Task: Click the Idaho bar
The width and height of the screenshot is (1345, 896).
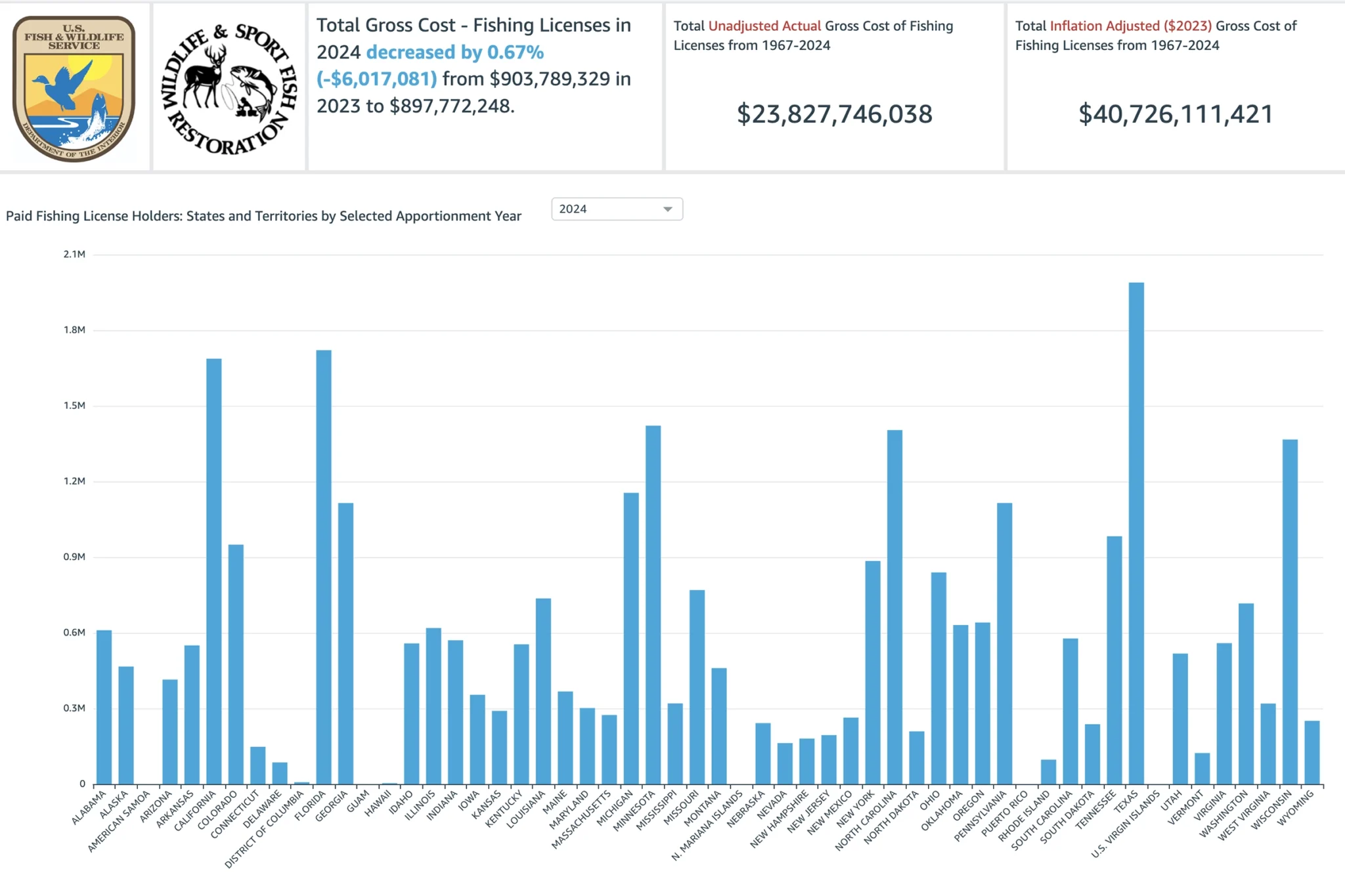Action: 412,714
